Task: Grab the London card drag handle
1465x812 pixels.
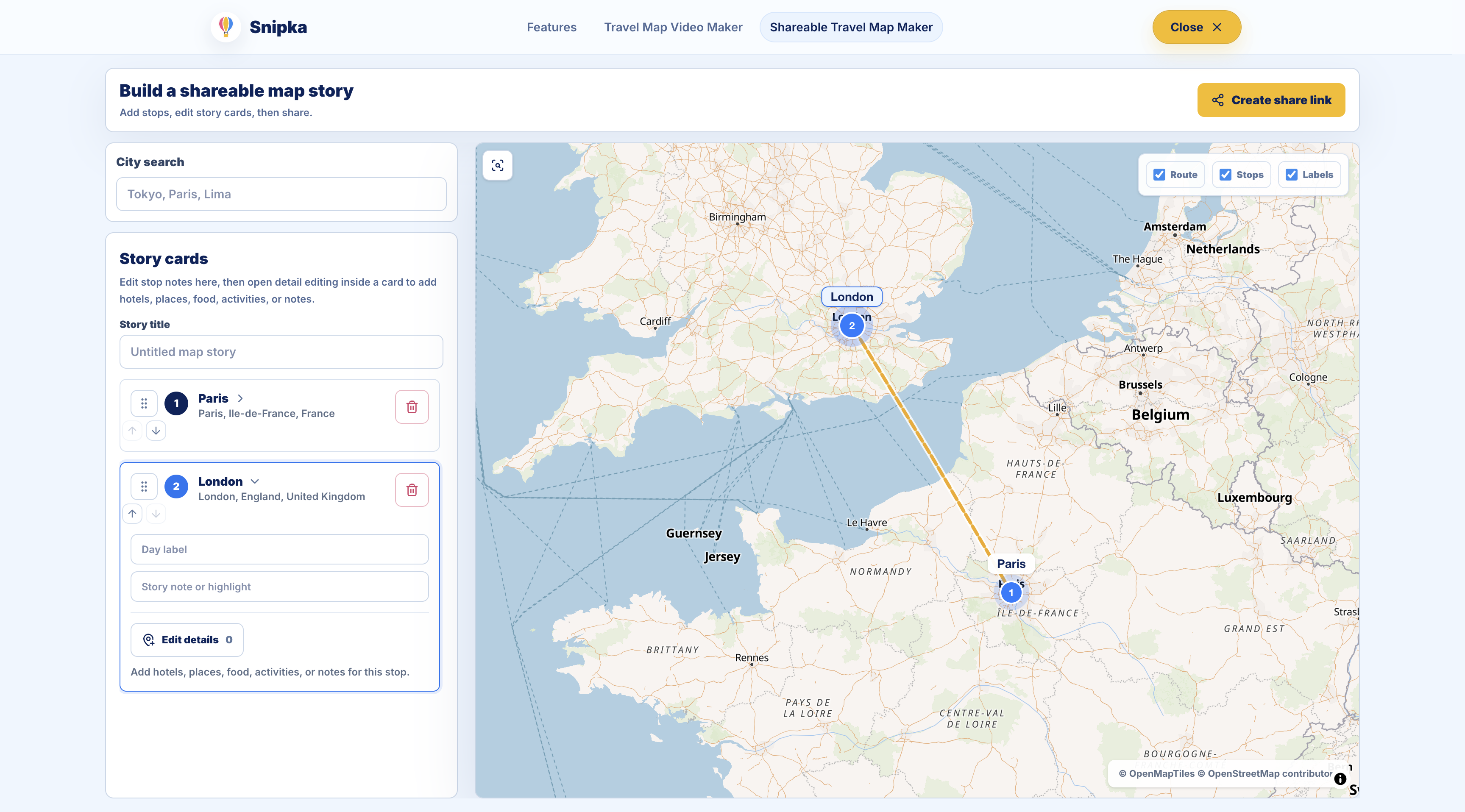Action: tap(144, 486)
